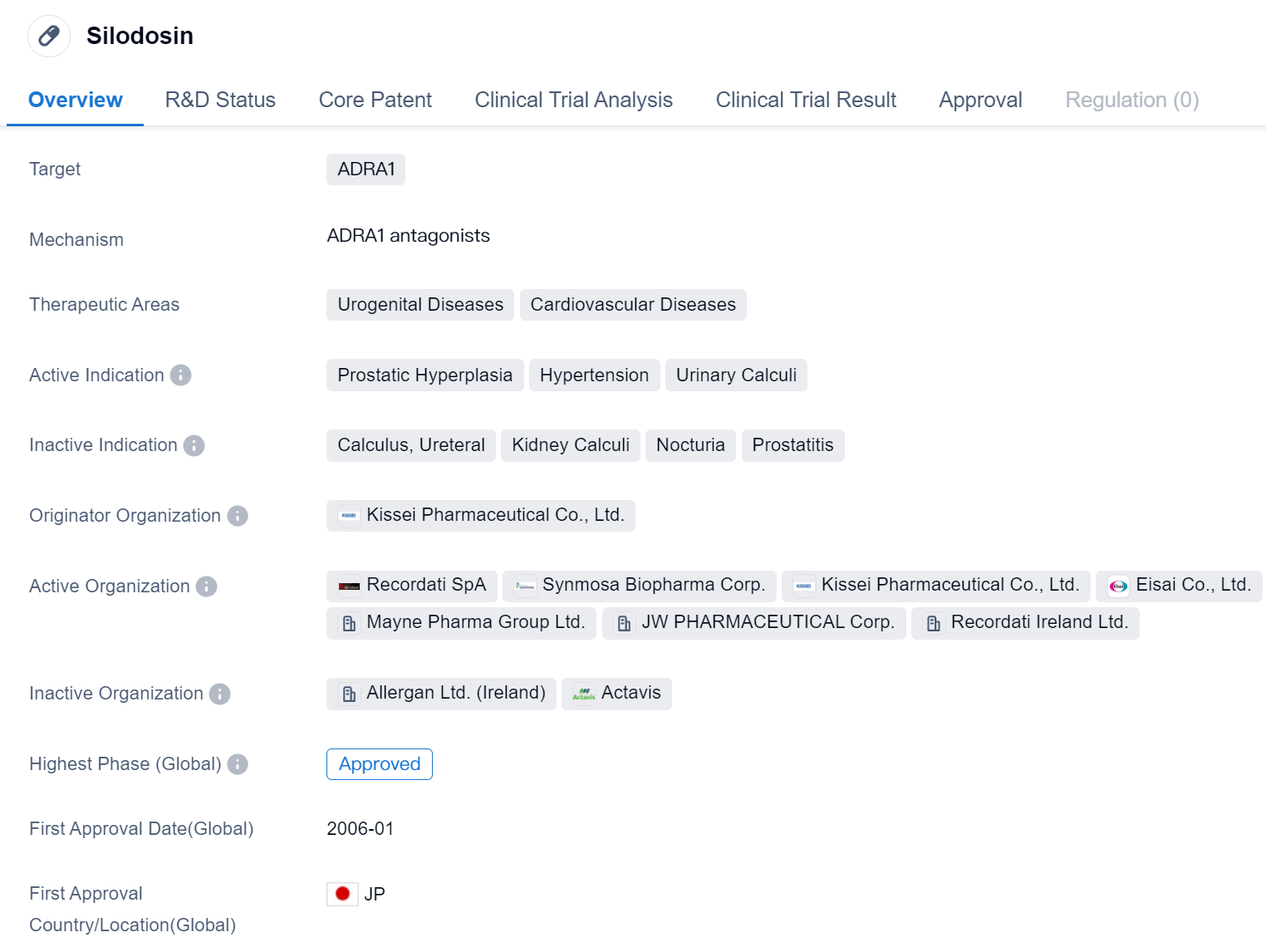This screenshot has height=952, width=1266.
Task: Click info icon beside Active Indication
Action: pos(180,375)
